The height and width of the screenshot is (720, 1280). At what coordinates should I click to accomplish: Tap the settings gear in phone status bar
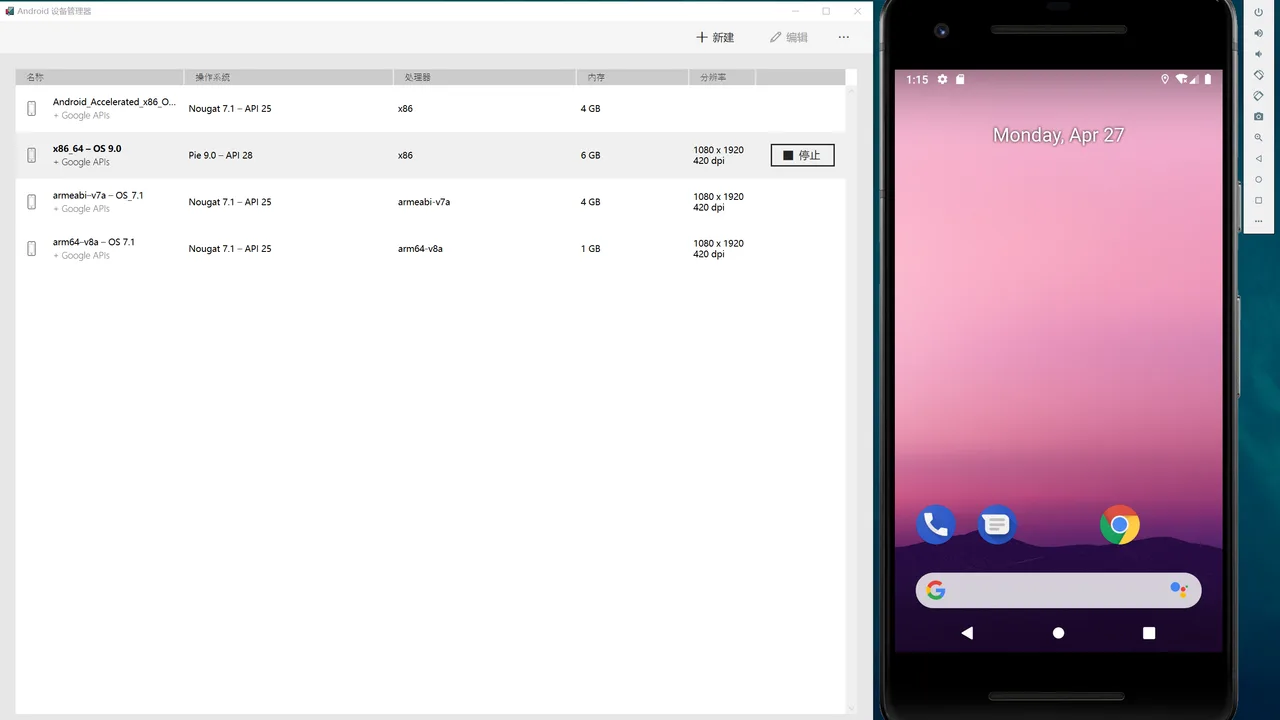pyautogui.click(x=942, y=79)
